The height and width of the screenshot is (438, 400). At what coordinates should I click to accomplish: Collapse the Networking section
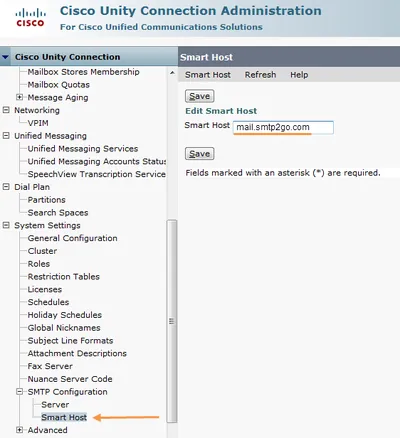pos(6,110)
